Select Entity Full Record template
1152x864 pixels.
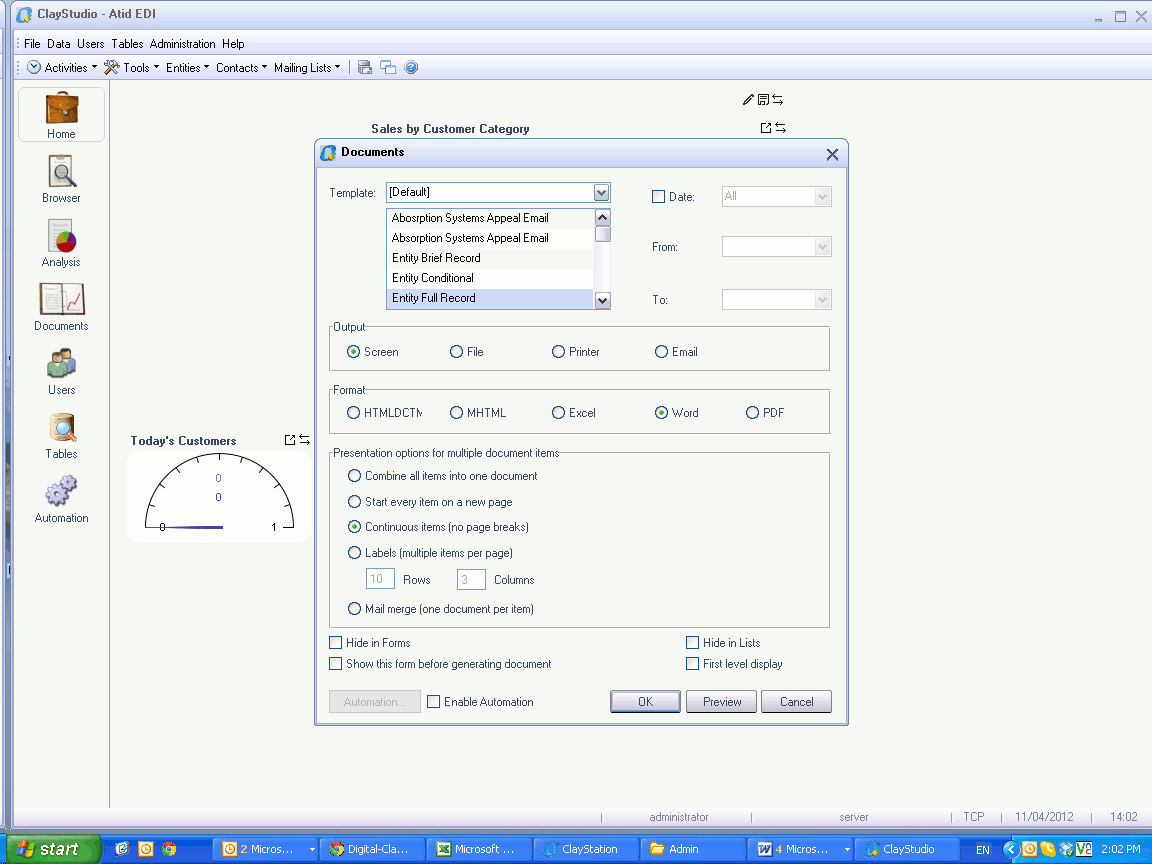coord(490,298)
